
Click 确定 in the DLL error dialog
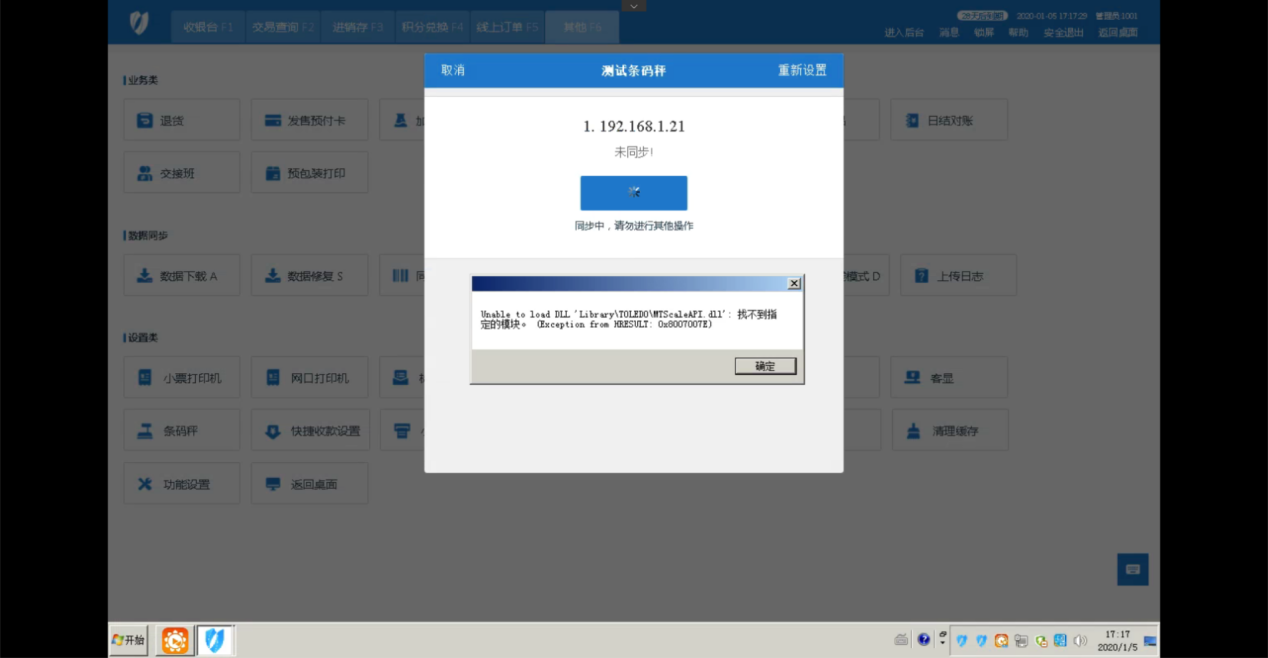[x=765, y=366]
